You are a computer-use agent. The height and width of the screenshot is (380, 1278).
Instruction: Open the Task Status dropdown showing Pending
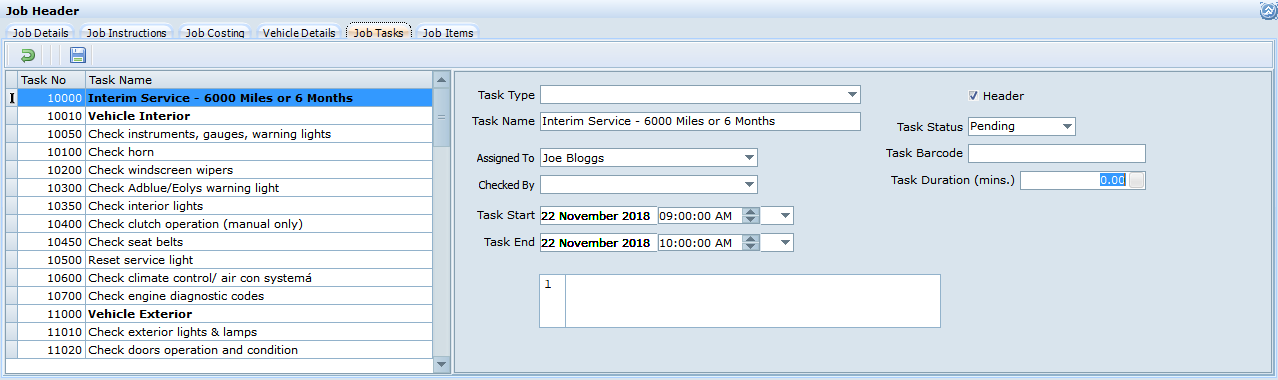coord(1067,127)
